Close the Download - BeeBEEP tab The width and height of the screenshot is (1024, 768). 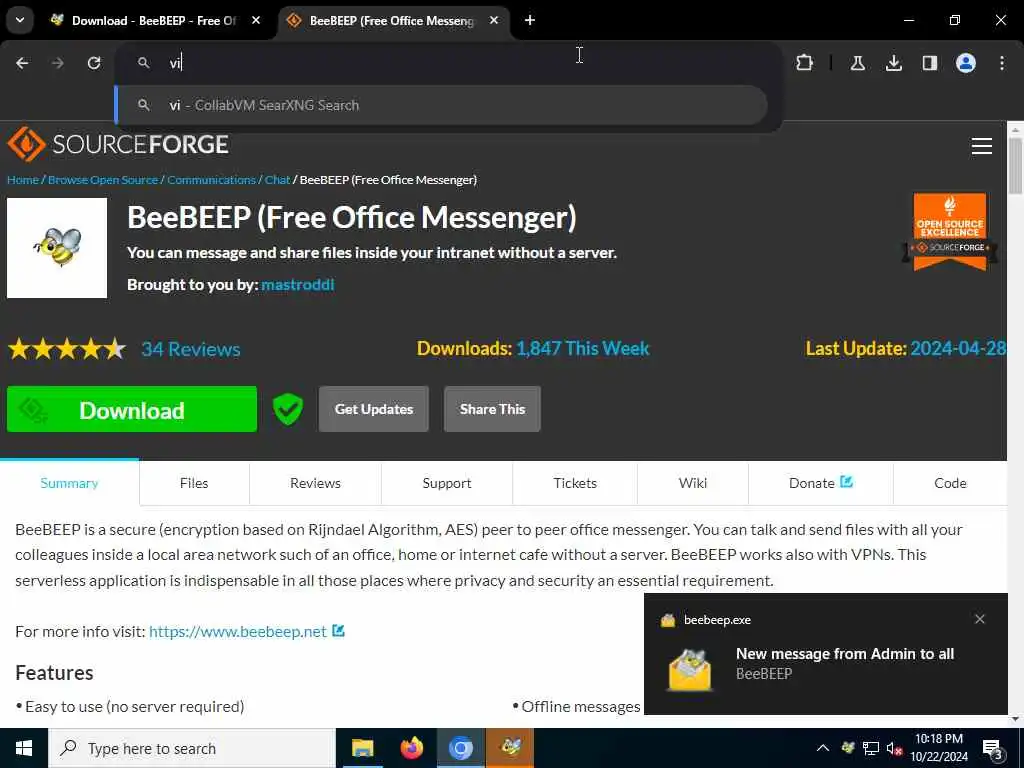click(256, 20)
